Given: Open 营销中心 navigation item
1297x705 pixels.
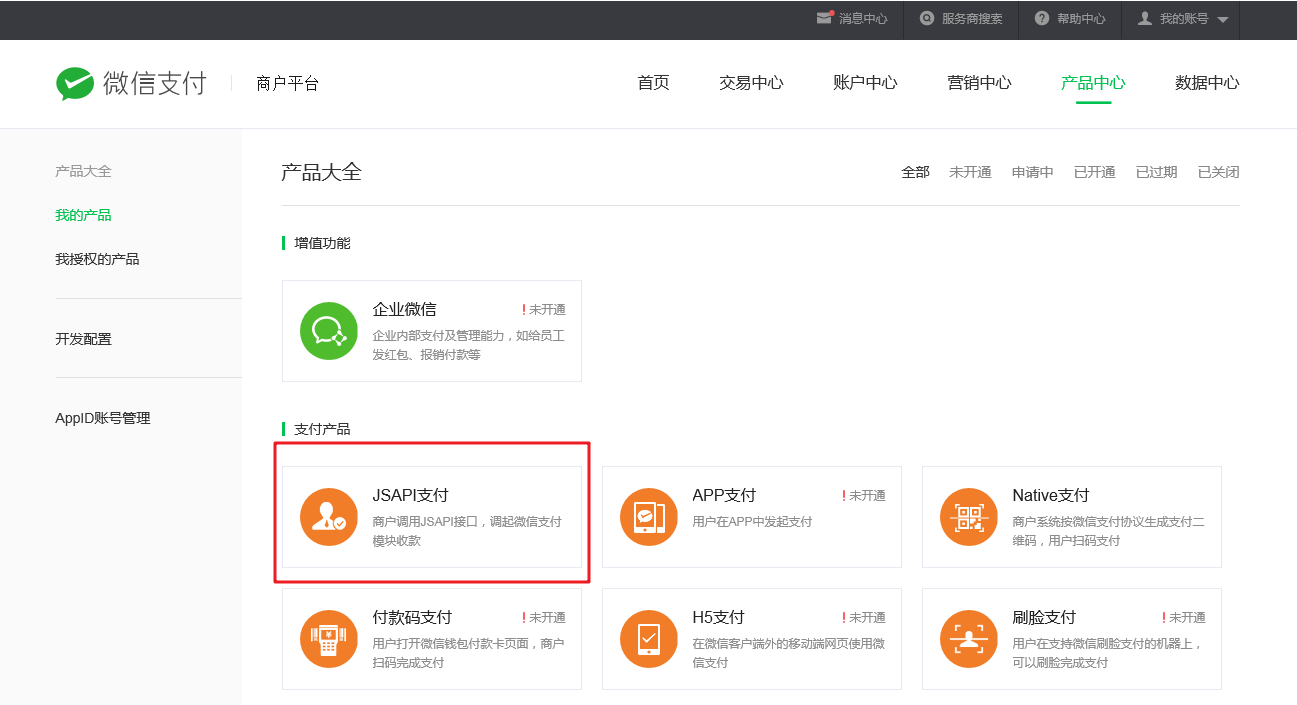Looking at the screenshot, I should (979, 83).
